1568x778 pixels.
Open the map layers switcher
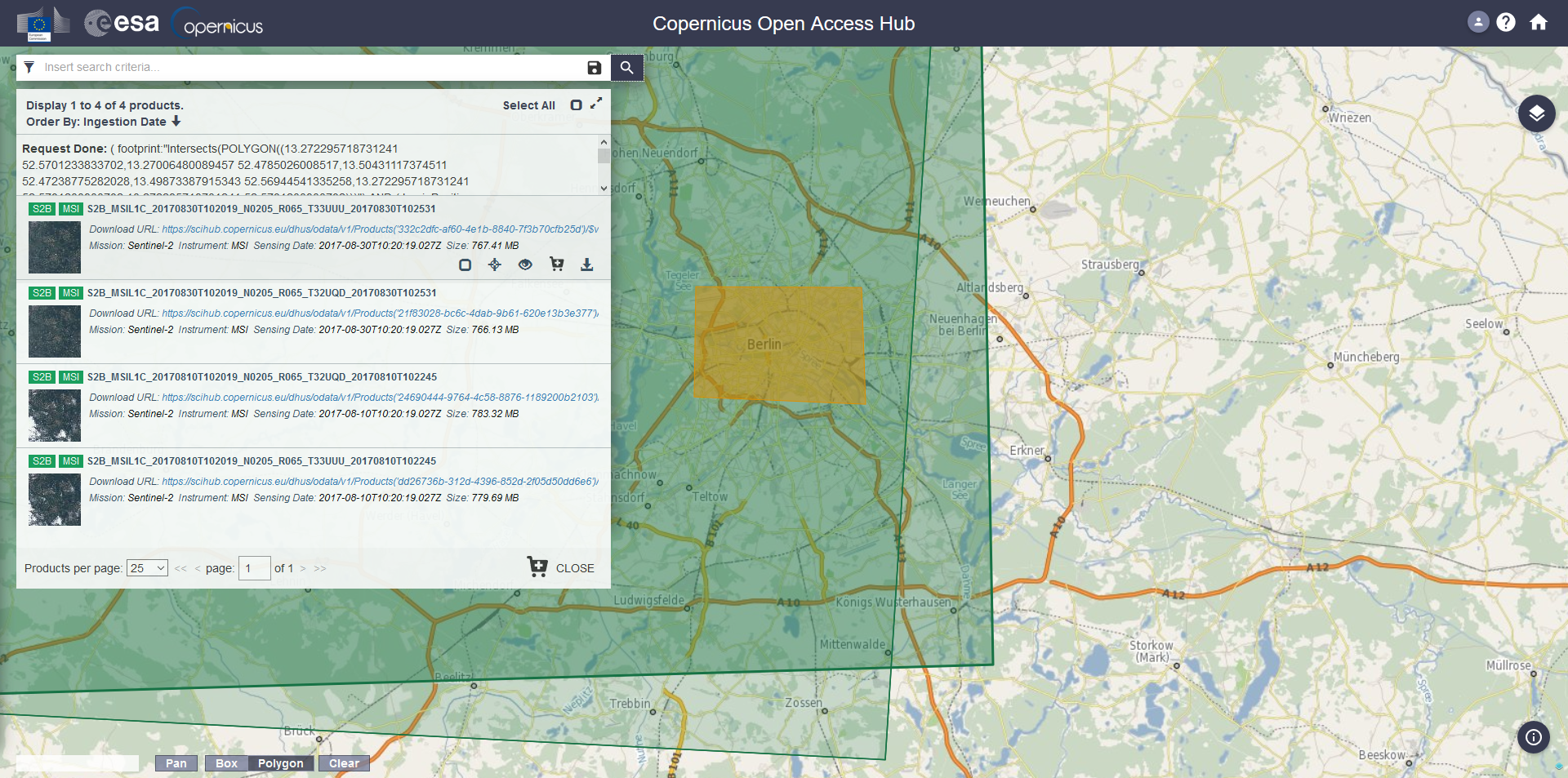coord(1536,113)
